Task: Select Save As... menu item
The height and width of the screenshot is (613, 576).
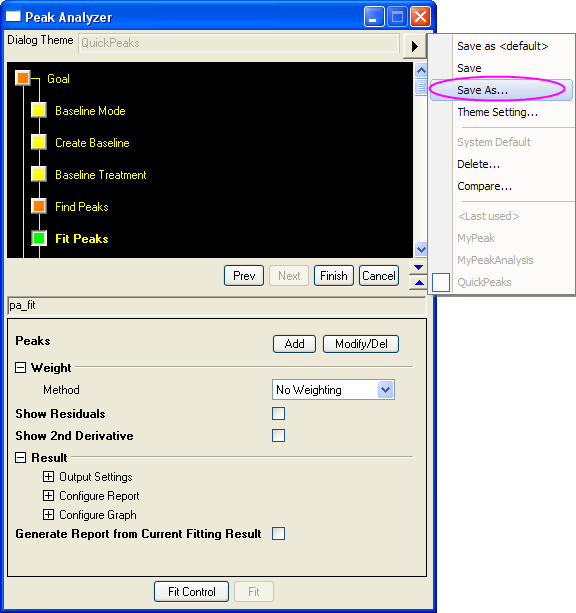Action: 502,90
